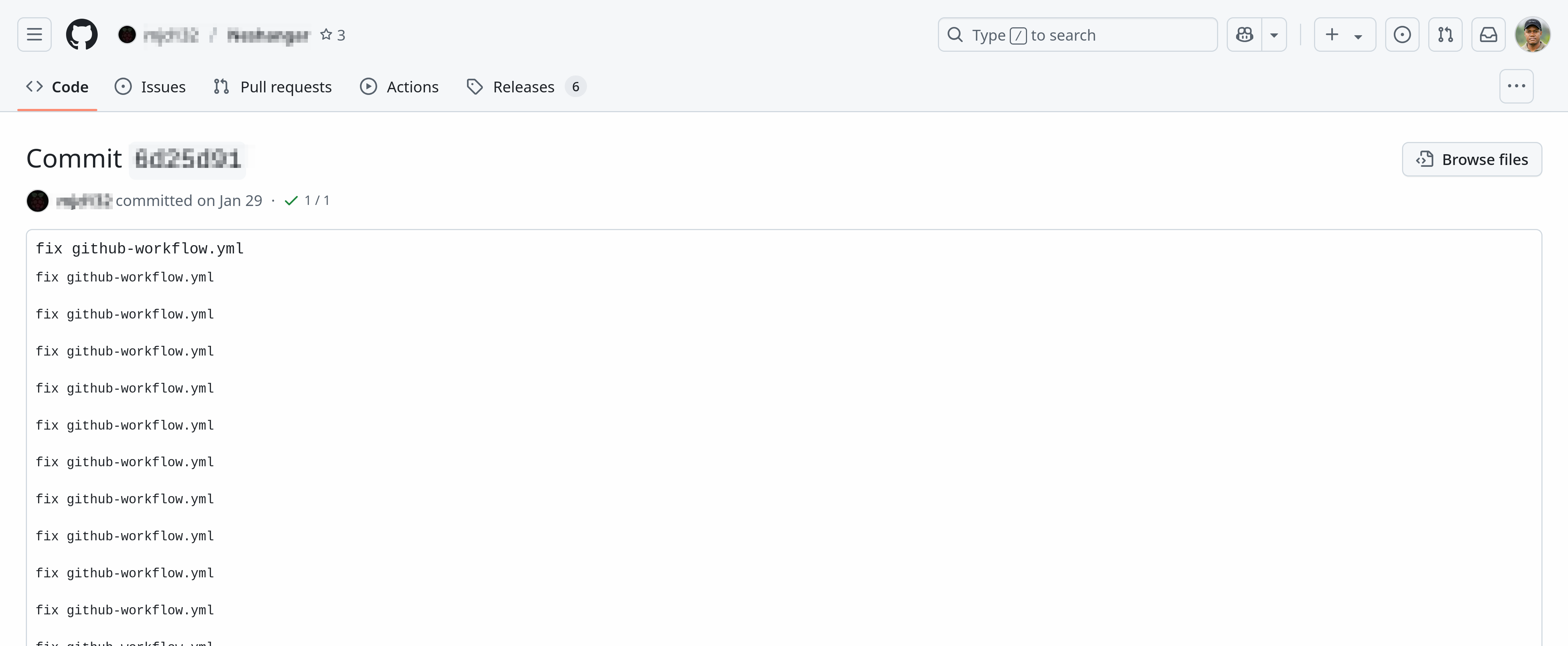Open the issues circle icon in header
The height and width of the screenshot is (646, 1568).
tap(1402, 35)
